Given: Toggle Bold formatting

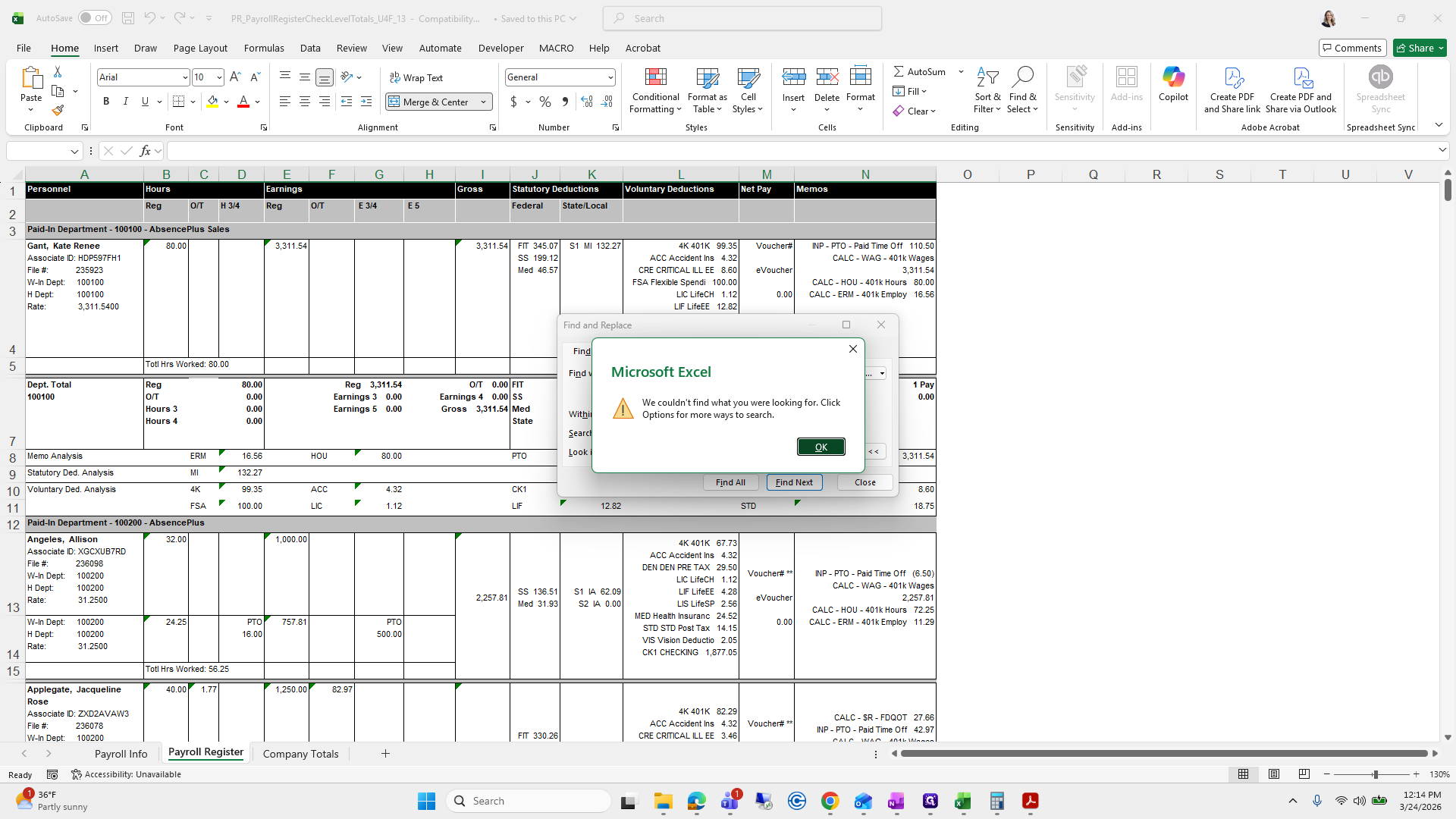Looking at the screenshot, I should (106, 102).
